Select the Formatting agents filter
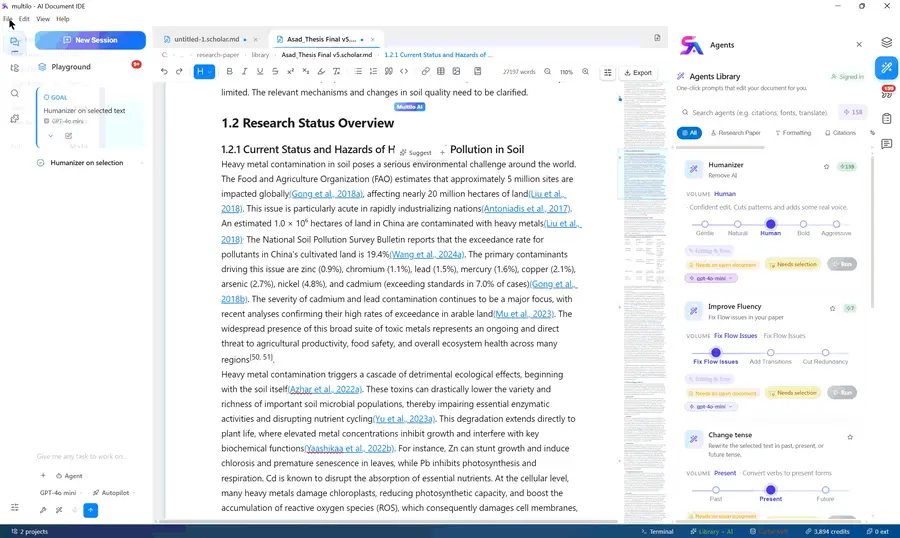Image resolution: width=900 pixels, height=538 pixels. click(793, 133)
